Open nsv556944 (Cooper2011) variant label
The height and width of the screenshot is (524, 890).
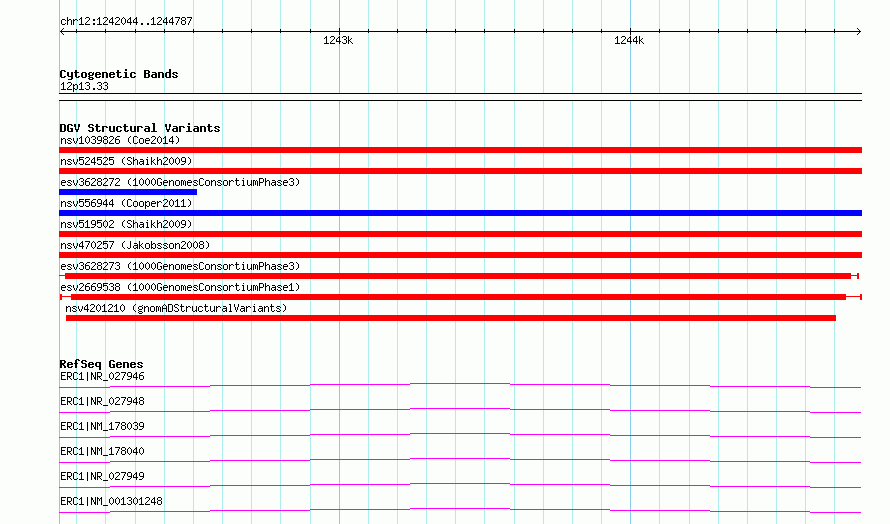coord(126,203)
